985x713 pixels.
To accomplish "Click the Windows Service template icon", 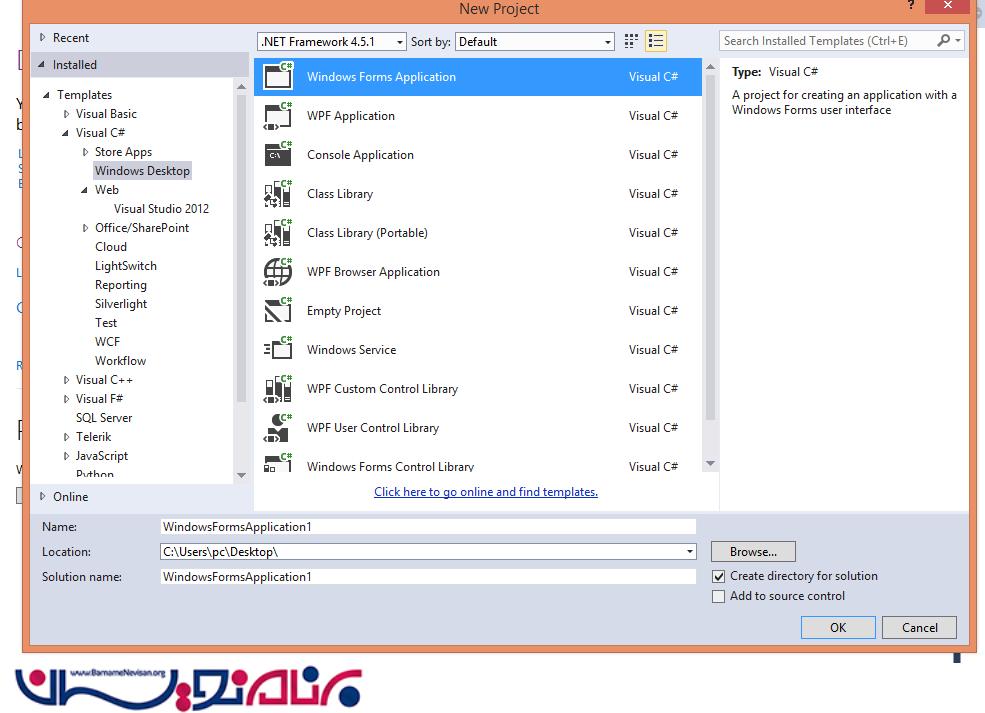I will pos(278,349).
